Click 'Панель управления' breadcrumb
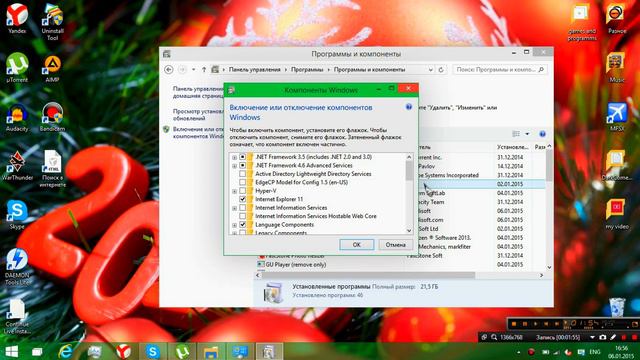Viewport: 640px width, 360px height. [x=255, y=70]
